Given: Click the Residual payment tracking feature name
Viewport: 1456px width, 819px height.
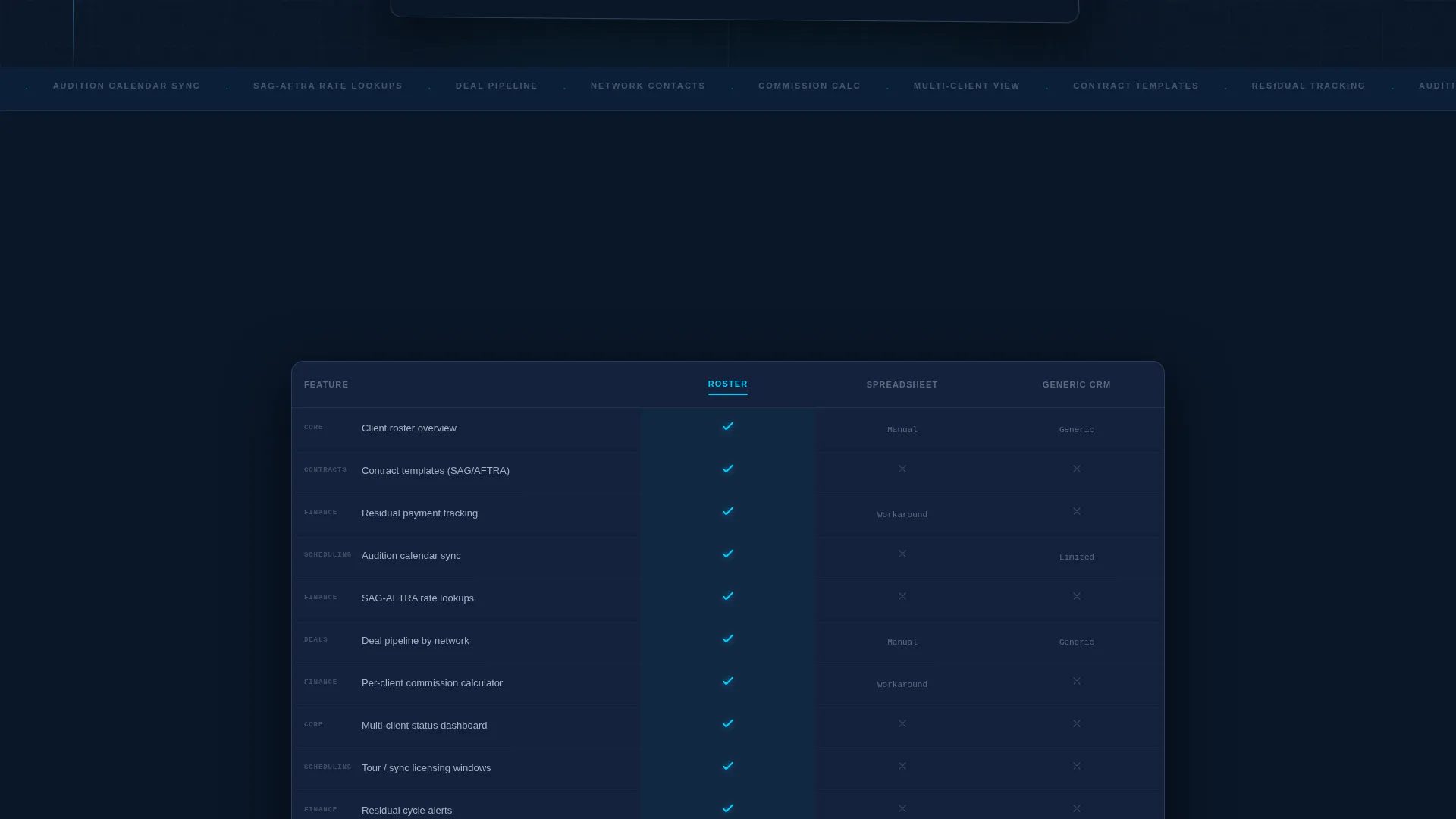Looking at the screenshot, I should pyautogui.click(x=419, y=513).
